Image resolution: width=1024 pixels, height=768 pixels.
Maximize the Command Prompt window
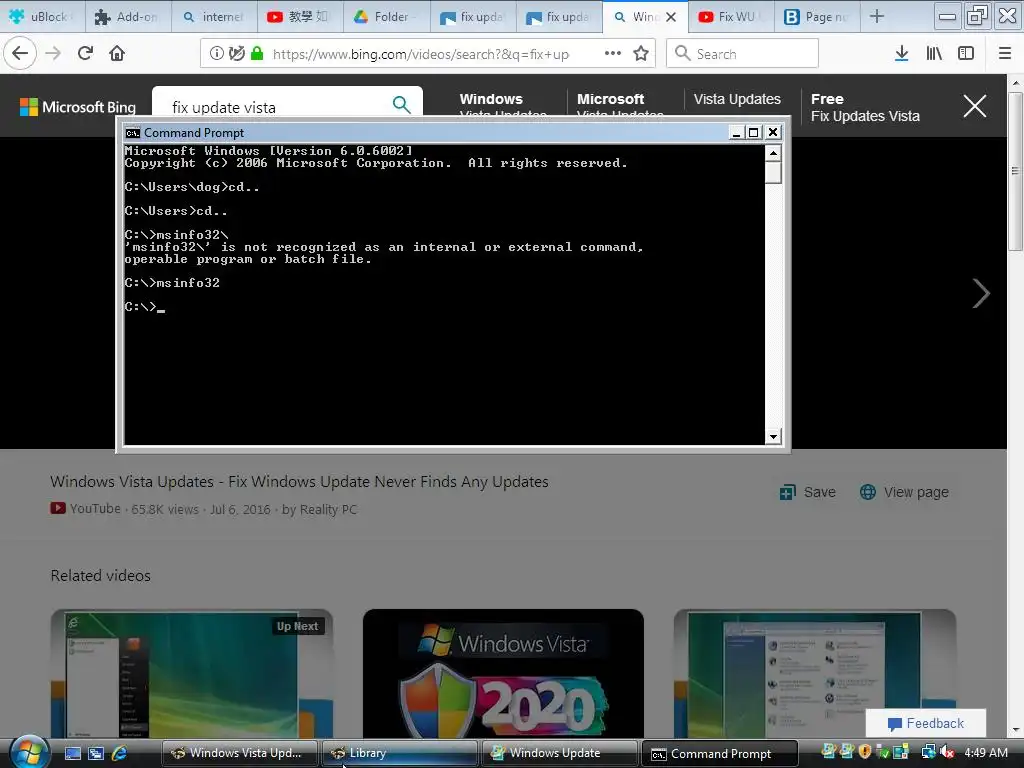(x=754, y=133)
